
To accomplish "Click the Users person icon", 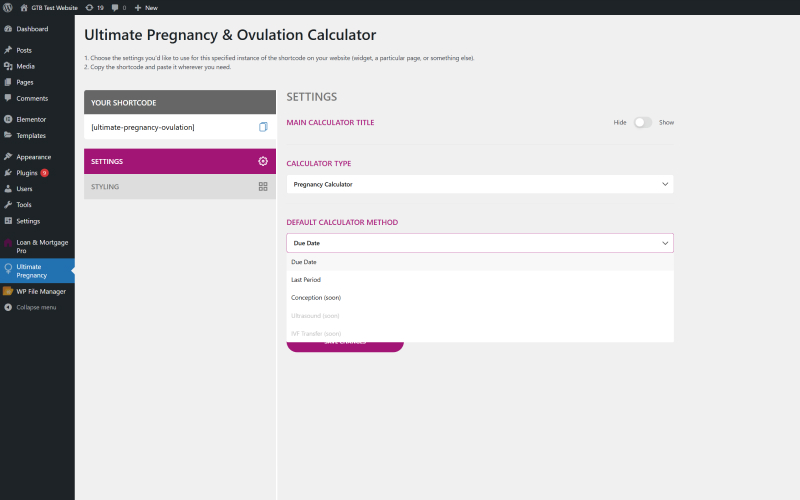I will tap(8, 189).
